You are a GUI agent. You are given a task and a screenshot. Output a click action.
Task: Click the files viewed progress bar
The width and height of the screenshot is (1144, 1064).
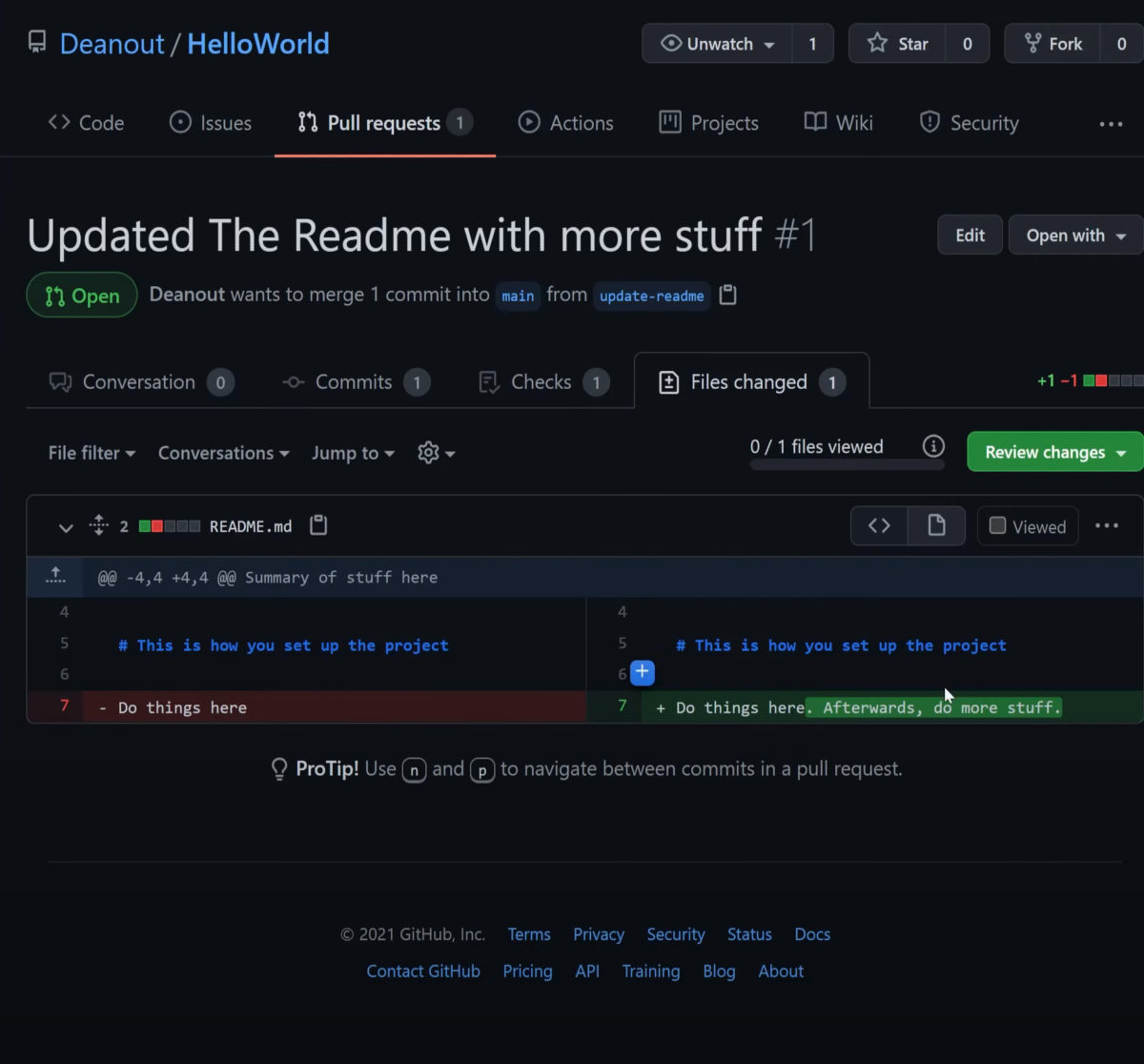[x=847, y=465]
